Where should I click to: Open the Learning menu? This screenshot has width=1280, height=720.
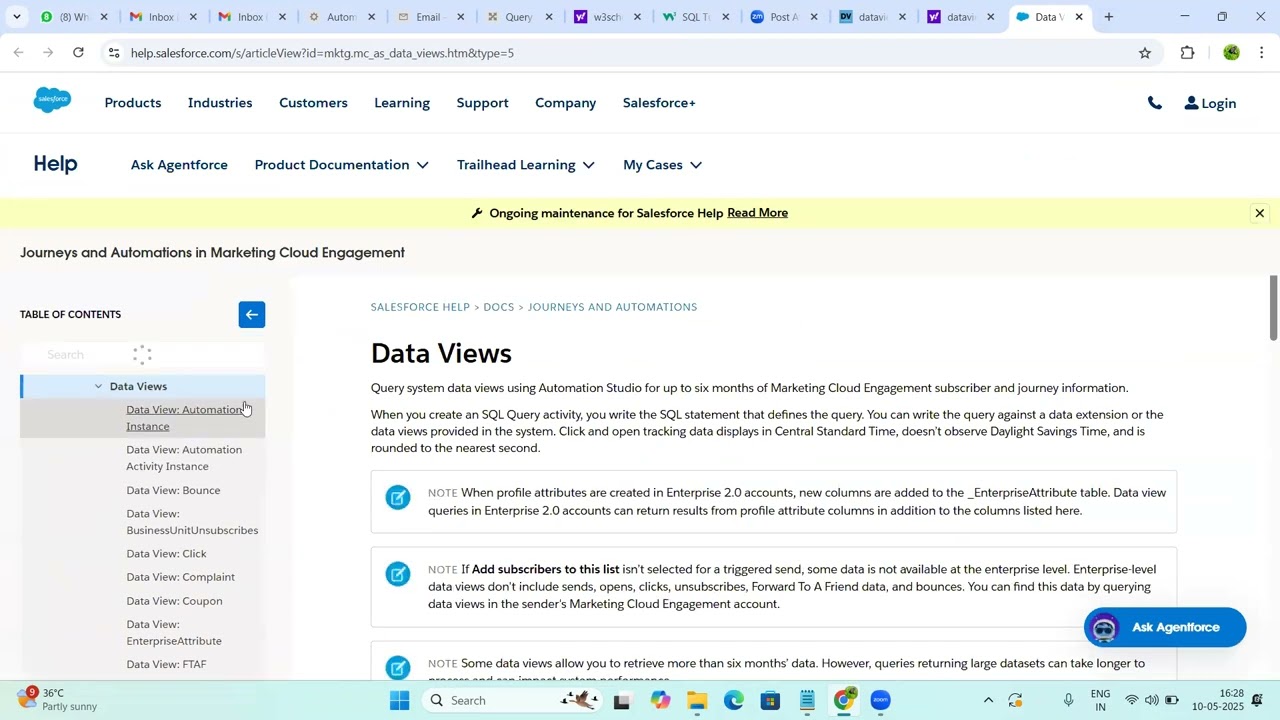coord(402,103)
